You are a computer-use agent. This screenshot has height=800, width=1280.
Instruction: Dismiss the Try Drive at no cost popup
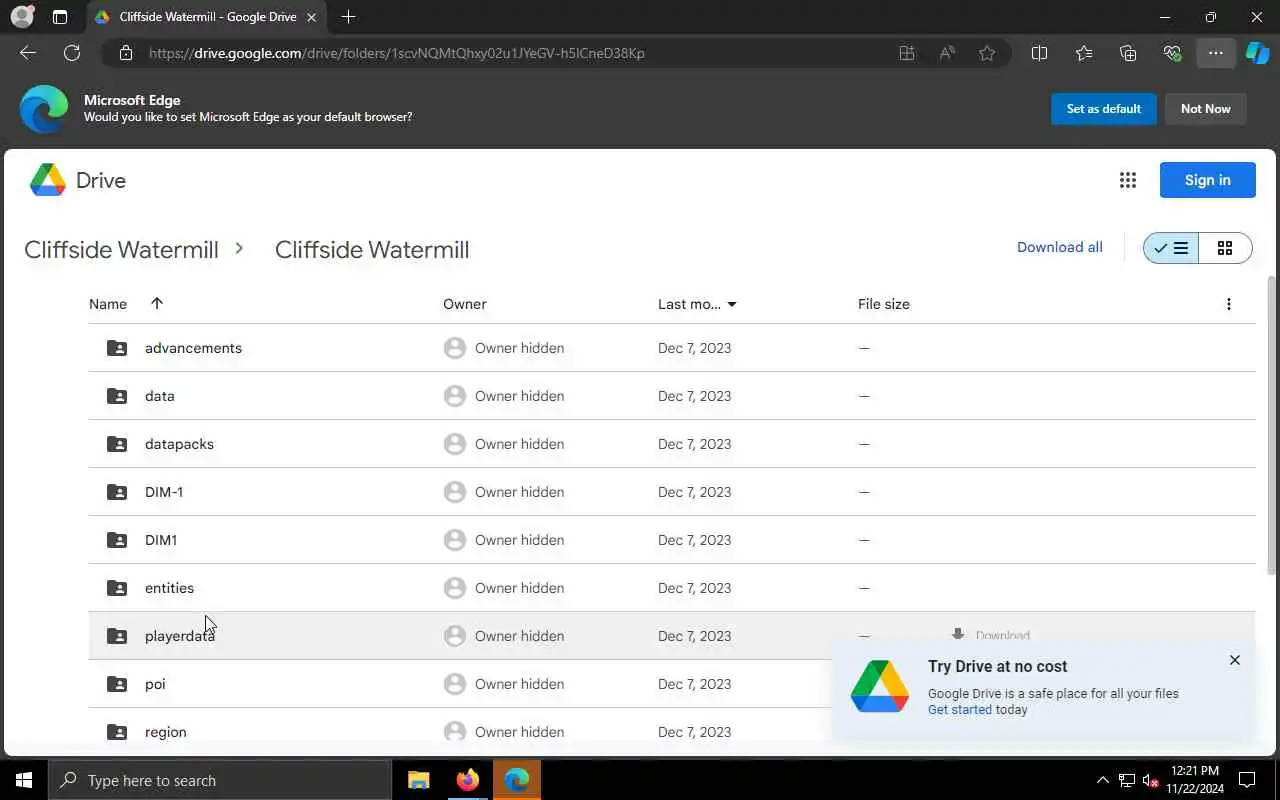pyautogui.click(x=1235, y=660)
